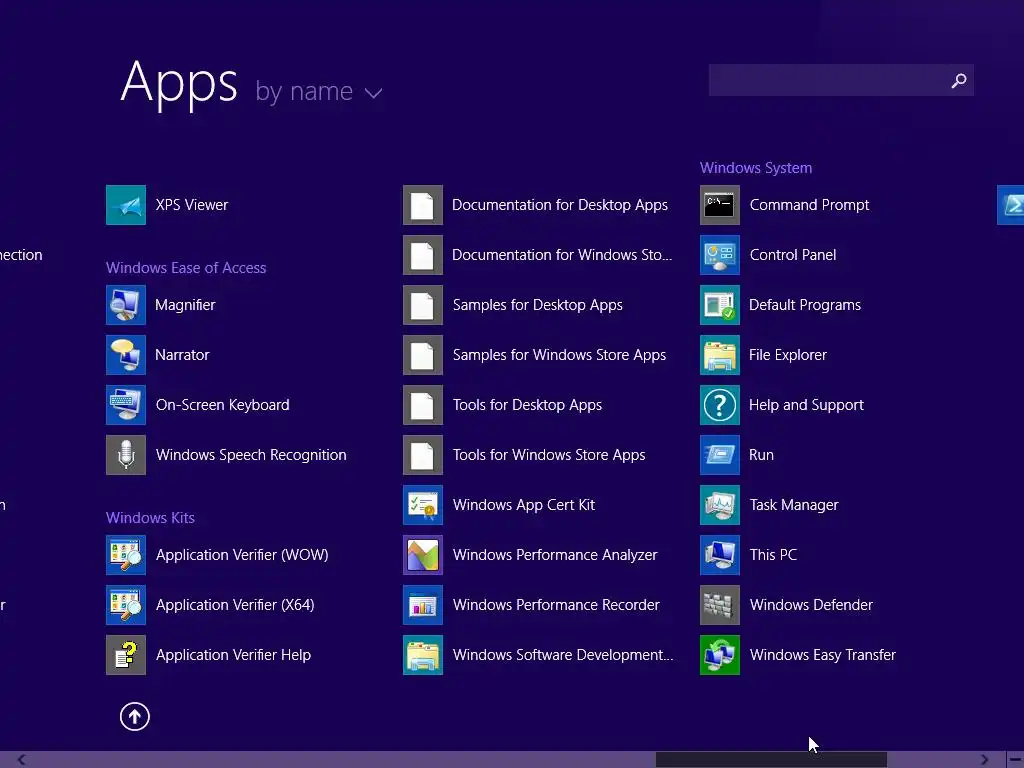Image resolution: width=1024 pixels, height=768 pixels.
Task: Launch the File Explorer icon
Action: (x=720, y=355)
